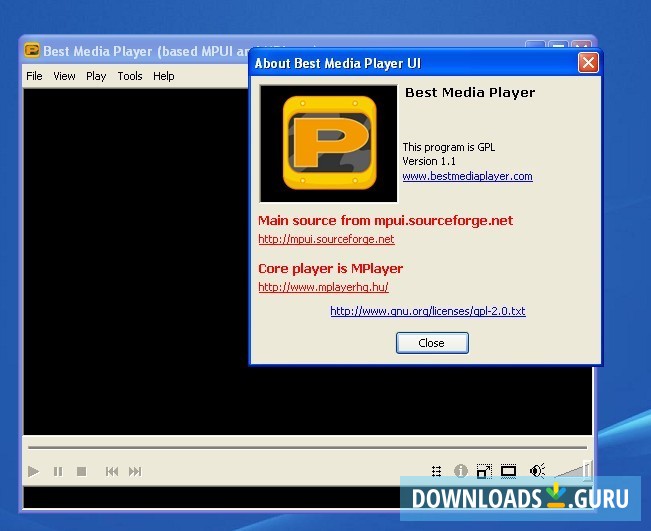Skip to next track button
The width and height of the screenshot is (651, 531).
tap(135, 471)
